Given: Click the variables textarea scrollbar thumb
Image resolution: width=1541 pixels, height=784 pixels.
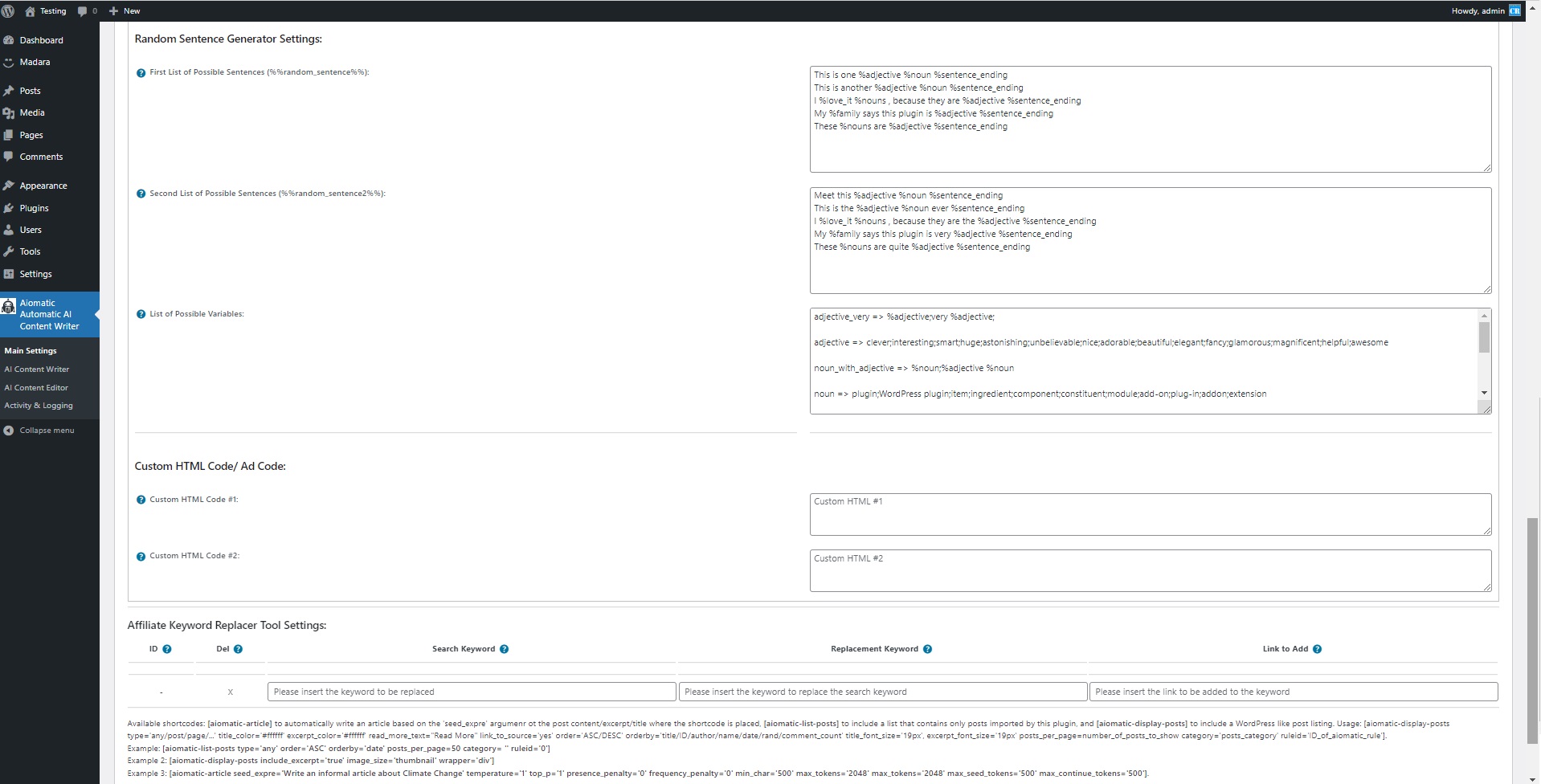Looking at the screenshot, I should (1484, 337).
